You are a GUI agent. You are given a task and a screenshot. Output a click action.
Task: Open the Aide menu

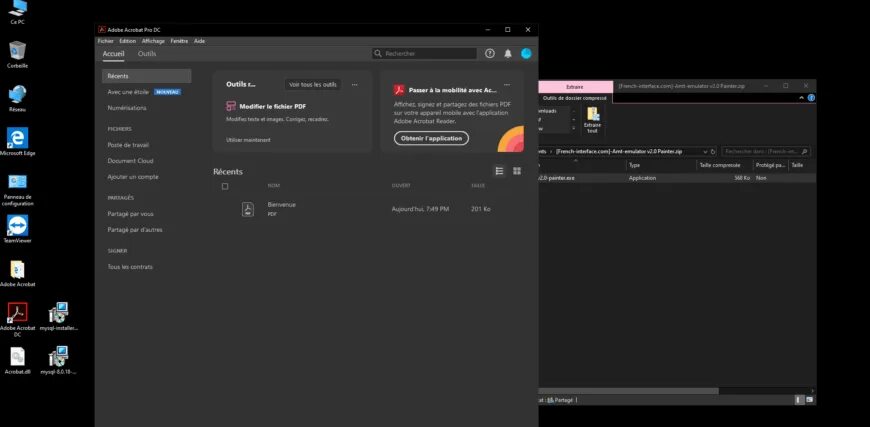click(199, 41)
